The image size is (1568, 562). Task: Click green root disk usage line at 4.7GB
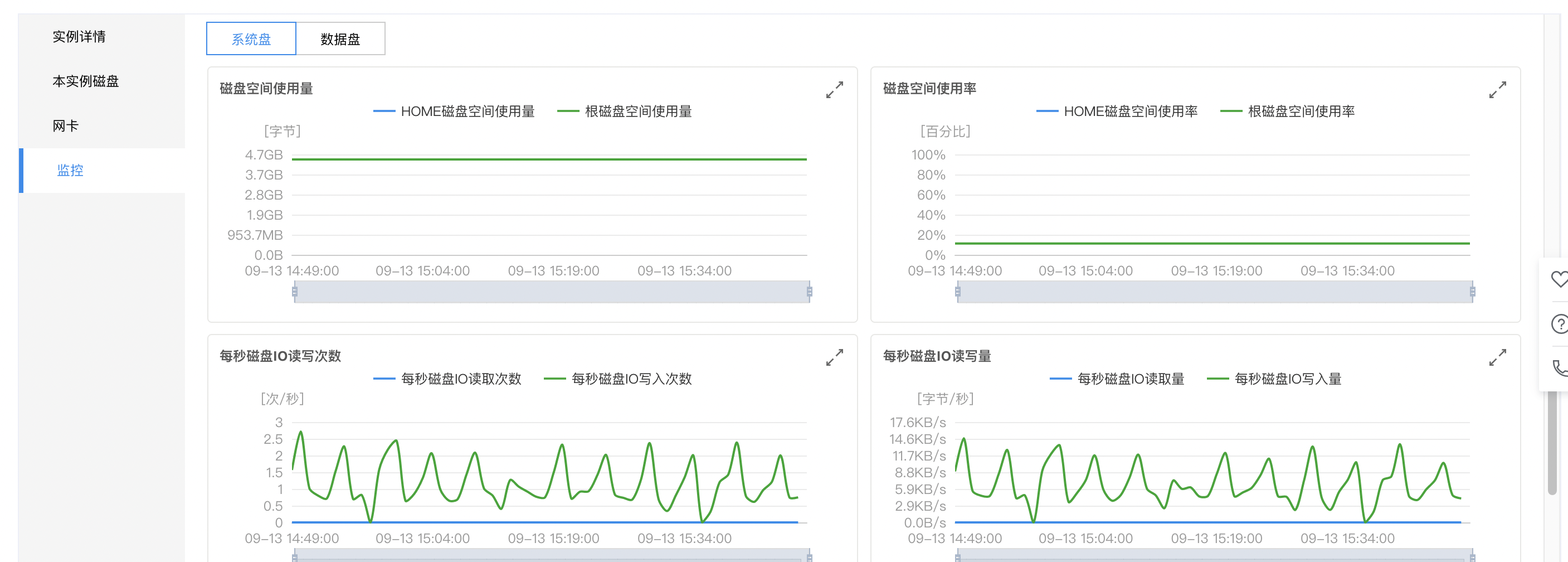(x=549, y=159)
